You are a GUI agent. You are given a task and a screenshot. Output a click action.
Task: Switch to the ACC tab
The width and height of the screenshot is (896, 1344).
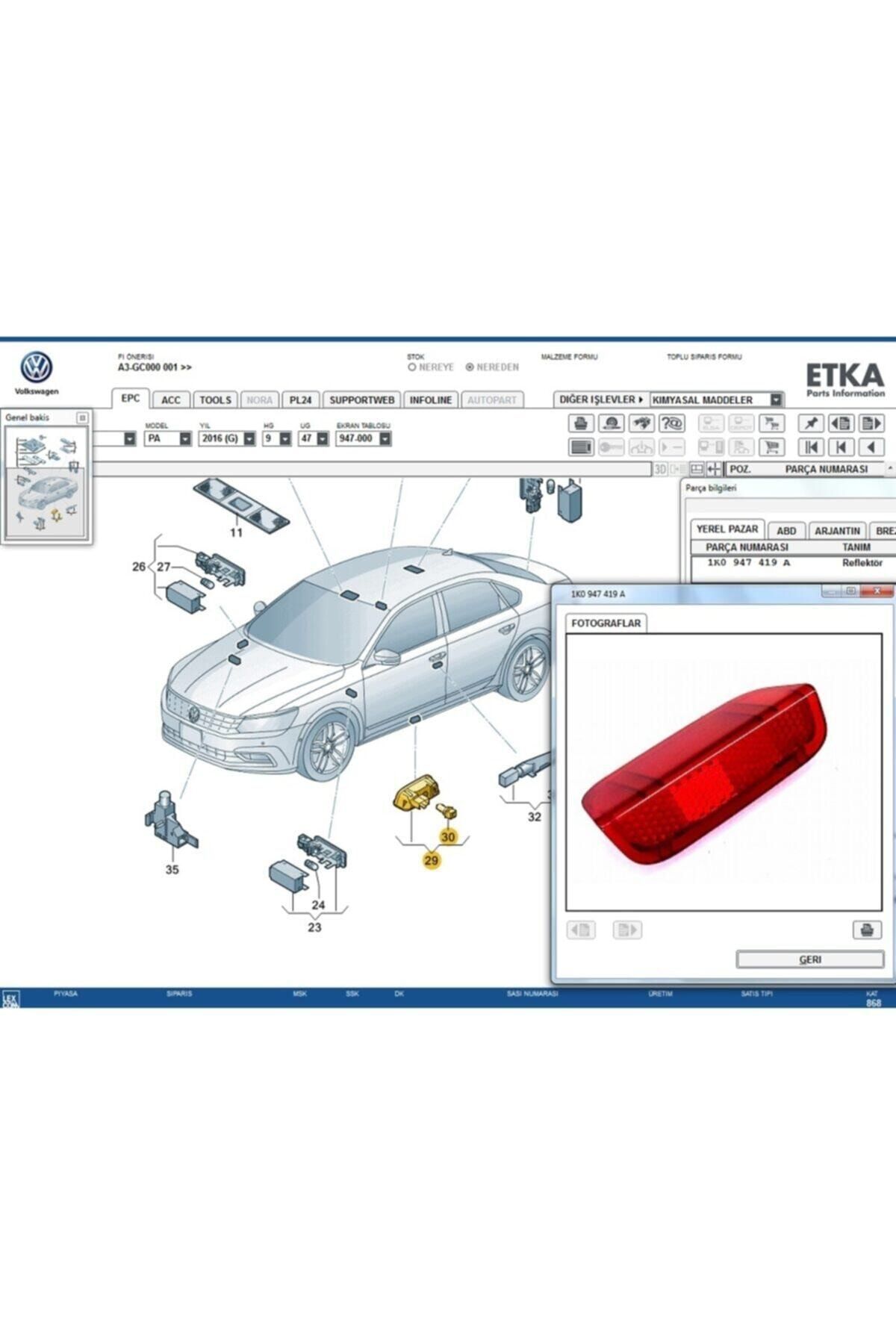click(x=171, y=399)
